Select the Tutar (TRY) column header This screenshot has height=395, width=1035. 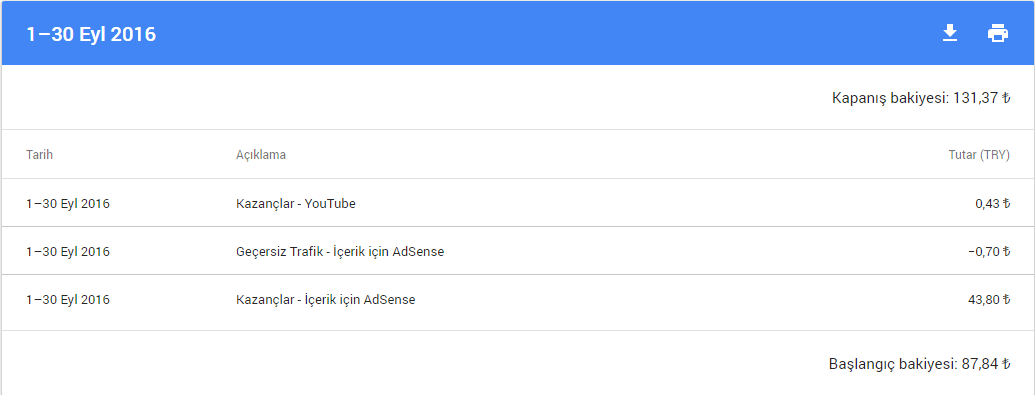coord(979,155)
